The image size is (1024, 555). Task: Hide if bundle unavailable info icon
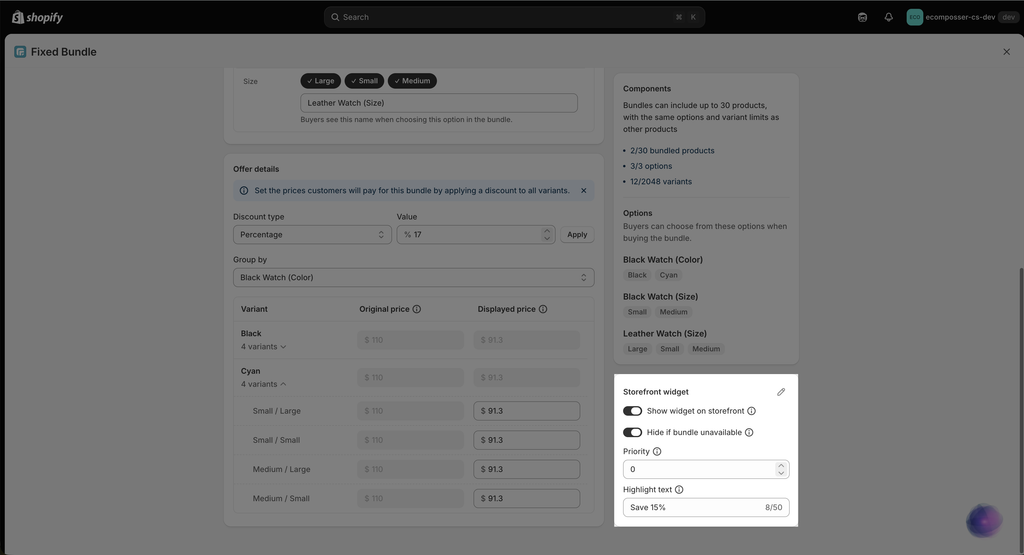tap(749, 432)
